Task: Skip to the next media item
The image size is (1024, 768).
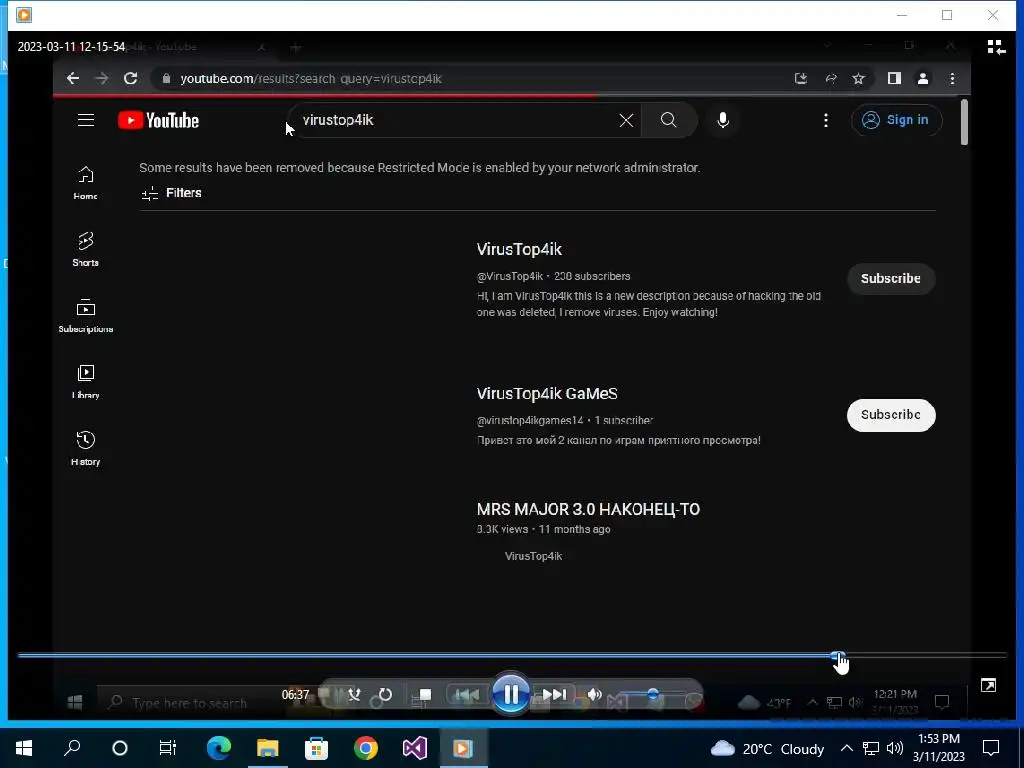Action: click(554, 694)
